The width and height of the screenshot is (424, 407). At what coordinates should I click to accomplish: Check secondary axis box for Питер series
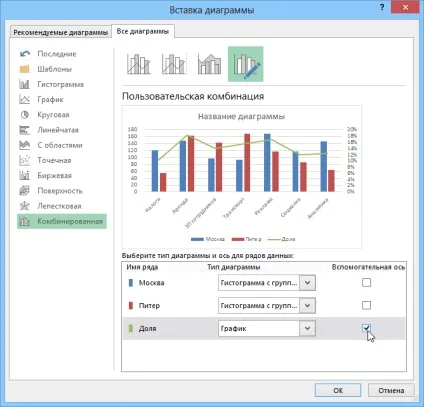click(366, 305)
